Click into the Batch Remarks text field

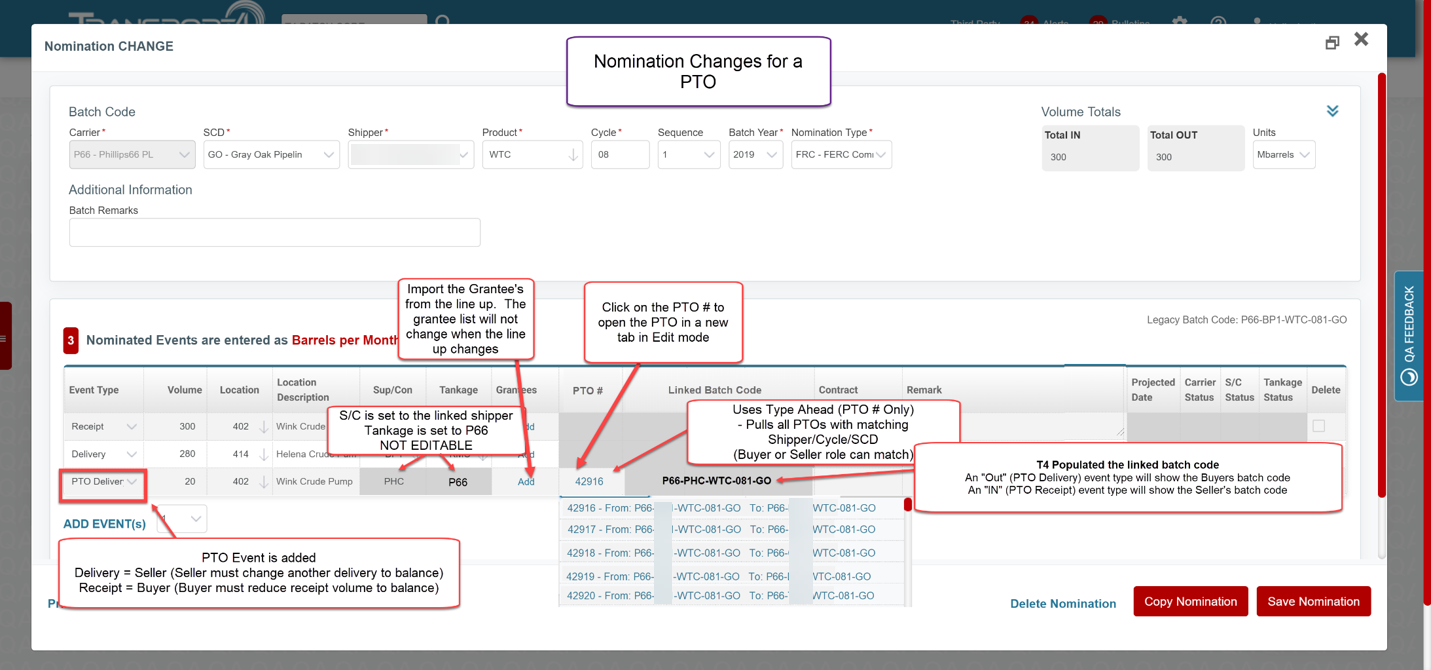(x=274, y=232)
